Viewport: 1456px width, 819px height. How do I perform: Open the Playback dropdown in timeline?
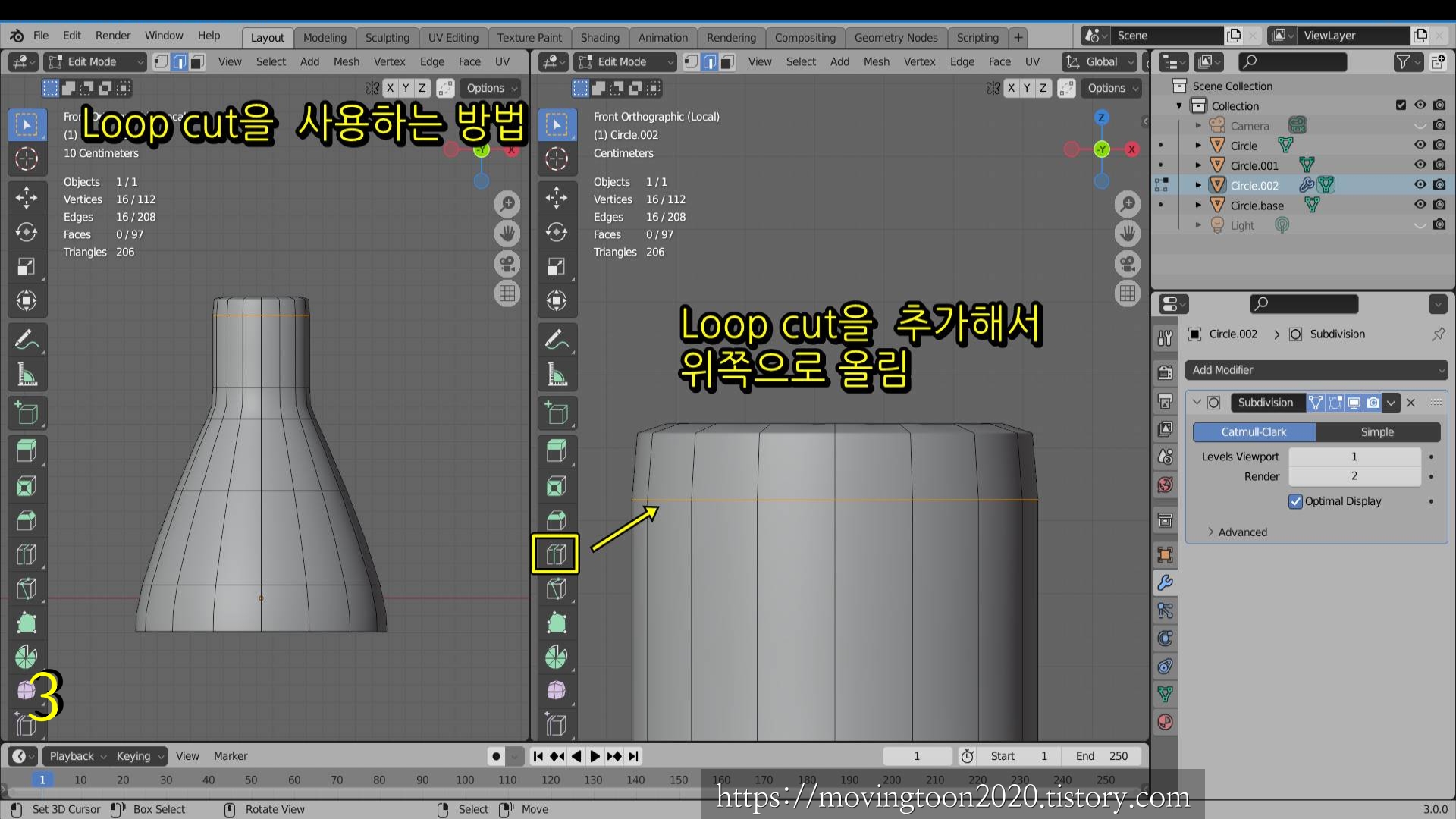pyautogui.click(x=77, y=756)
